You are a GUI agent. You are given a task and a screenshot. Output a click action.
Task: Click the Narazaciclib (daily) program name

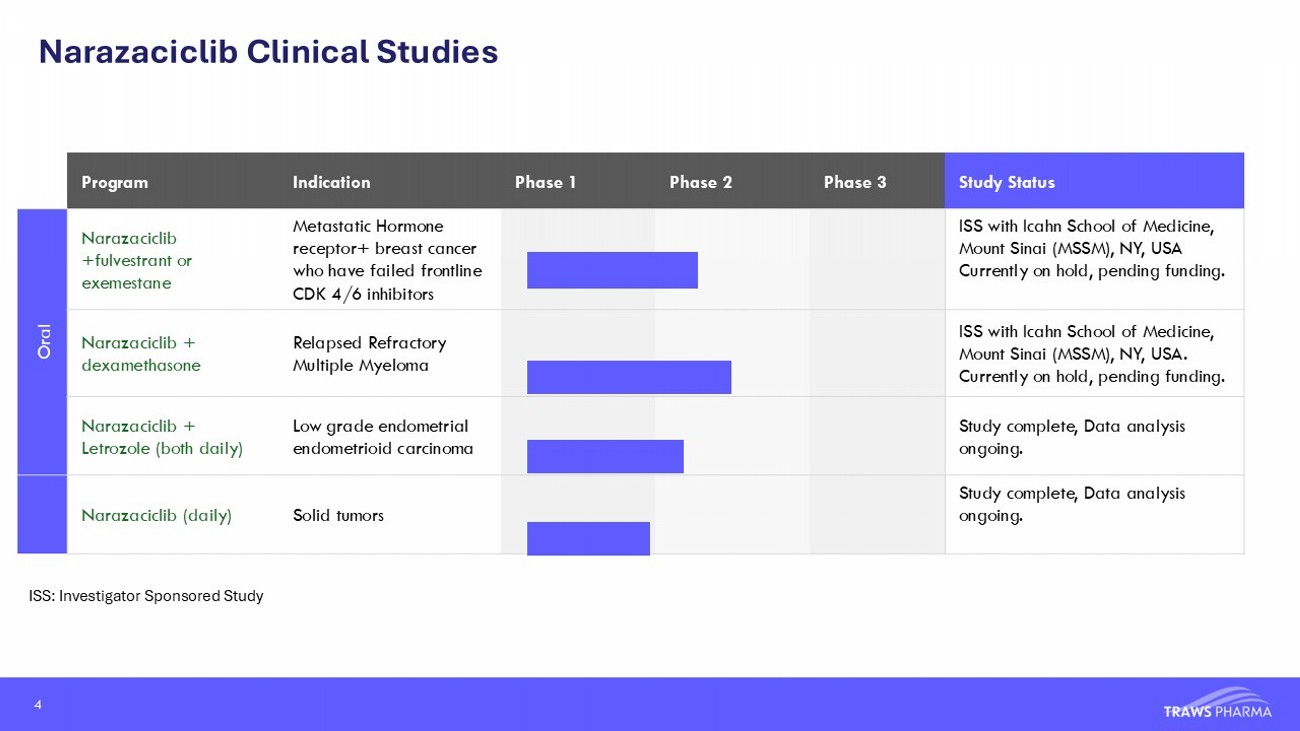tap(156, 515)
